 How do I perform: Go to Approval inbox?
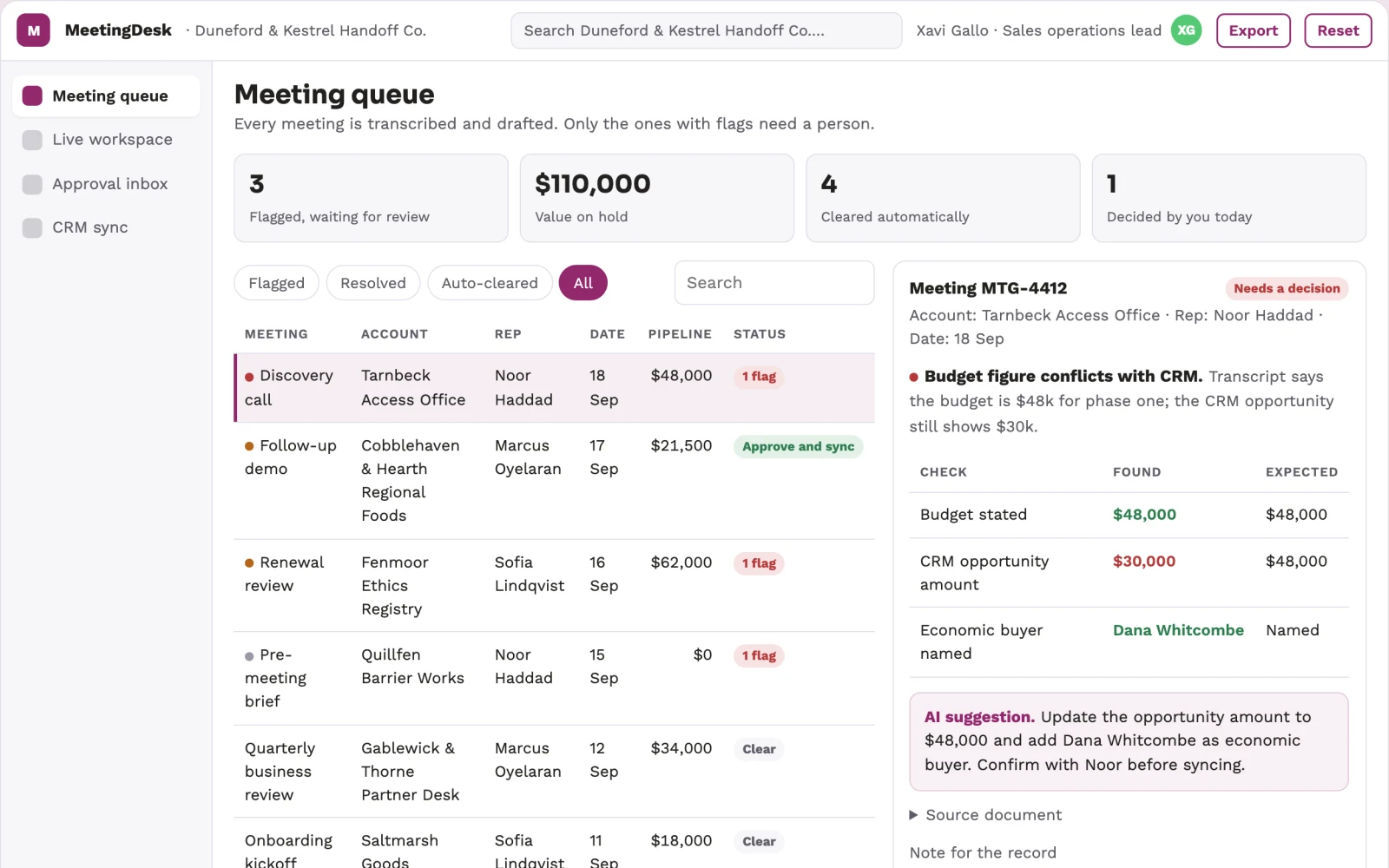tap(106, 184)
